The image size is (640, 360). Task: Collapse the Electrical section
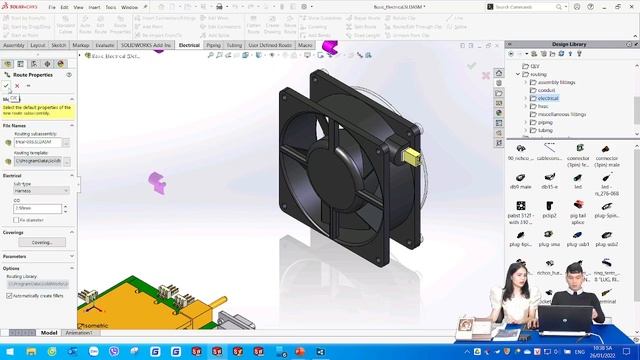pos(72,176)
